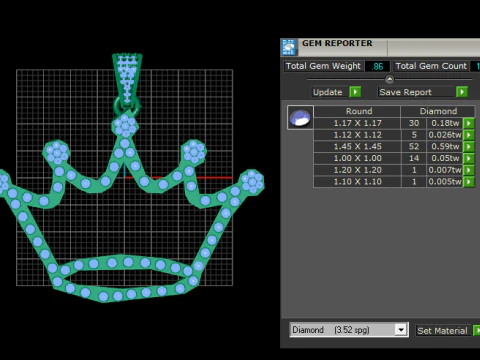Select the 1.10 X 1.10 size cell
480x360 pixels.
[x=357, y=181]
